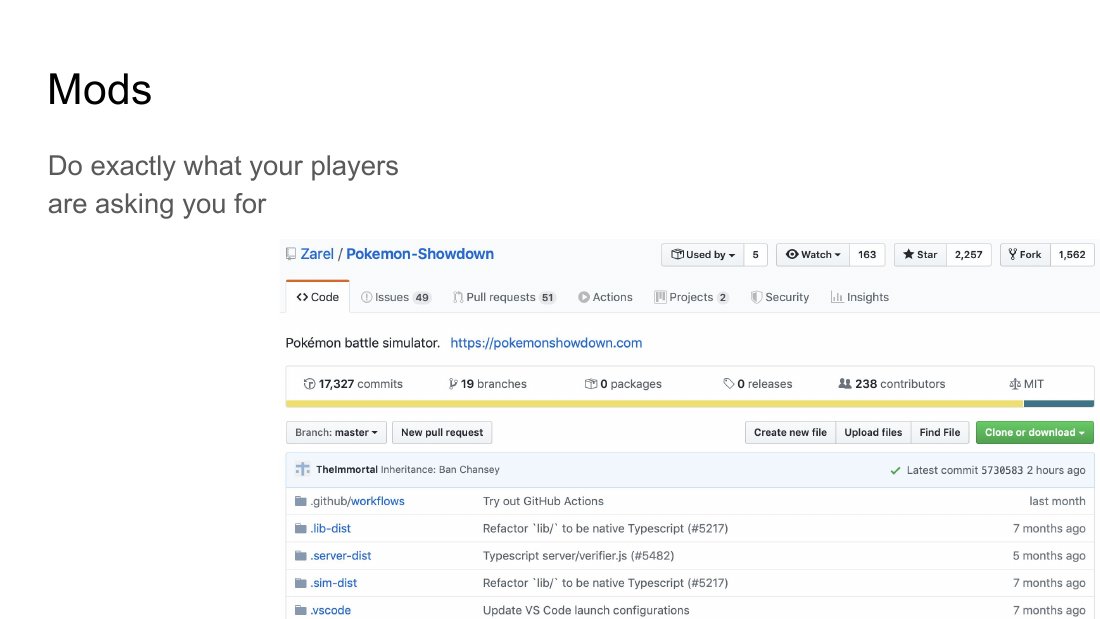The height and width of the screenshot is (619, 1100).
Task: Open TheImmortal author link
Action: click(347, 470)
